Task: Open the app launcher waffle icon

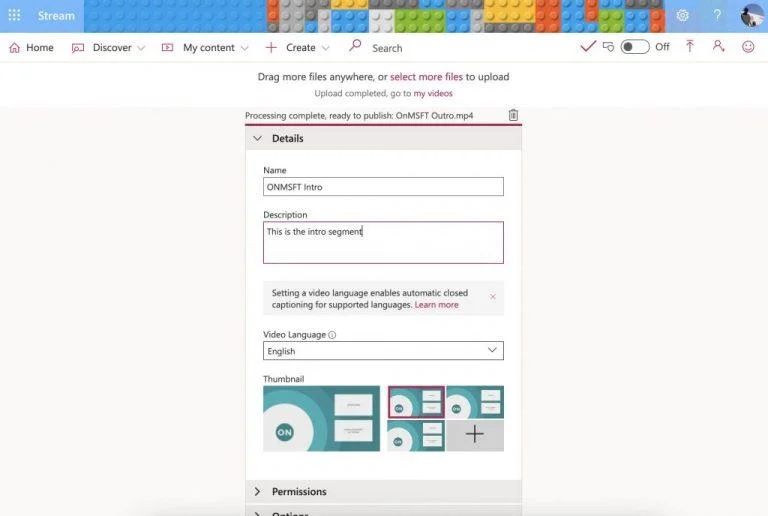Action: coord(14,15)
